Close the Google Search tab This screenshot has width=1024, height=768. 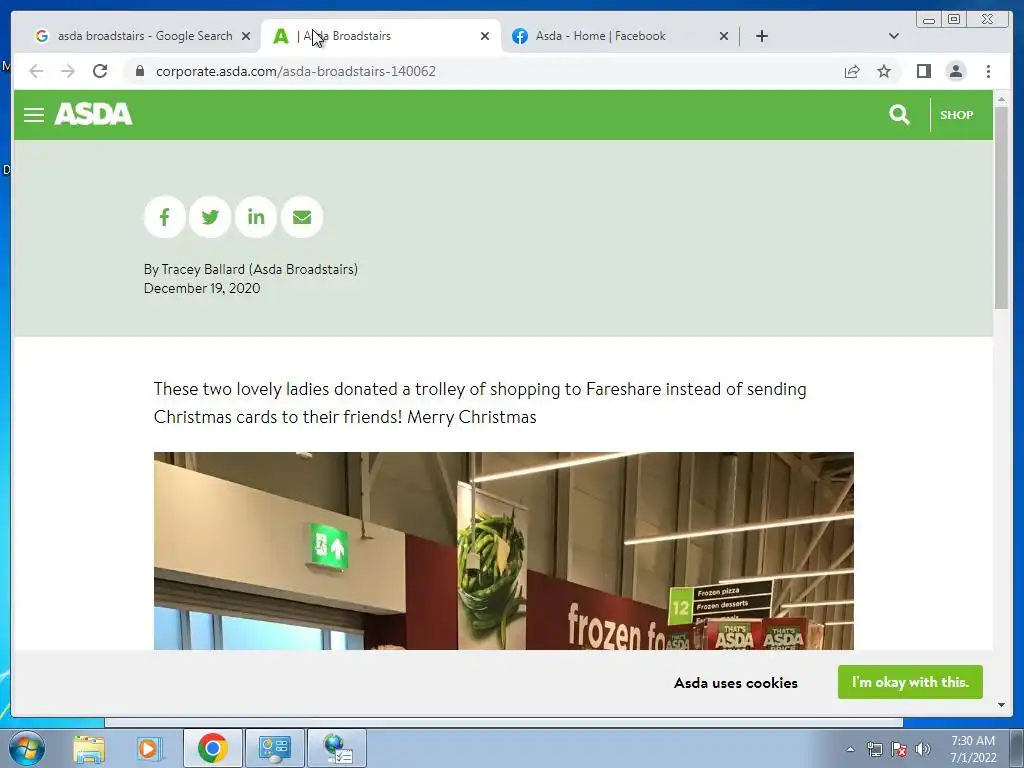(246, 36)
